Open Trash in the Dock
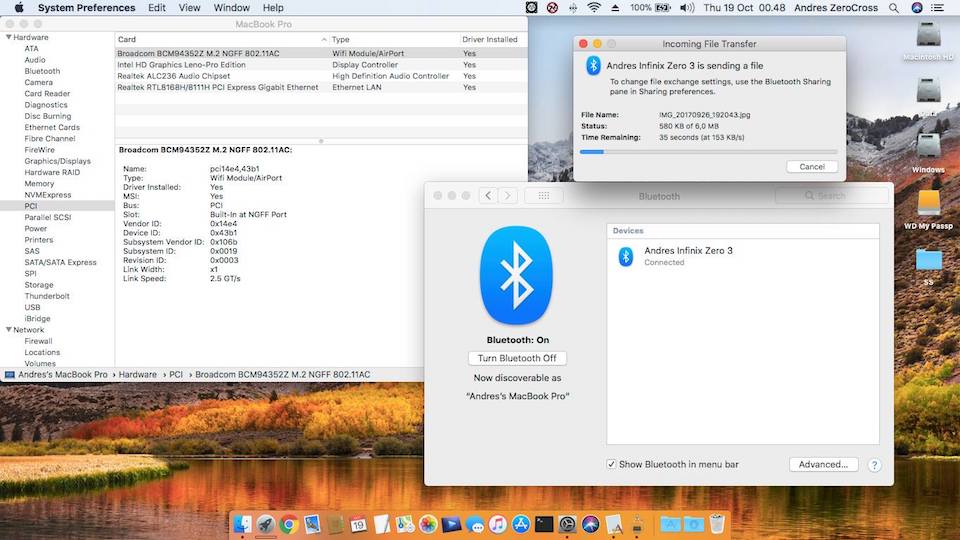 (x=717, y=524)
